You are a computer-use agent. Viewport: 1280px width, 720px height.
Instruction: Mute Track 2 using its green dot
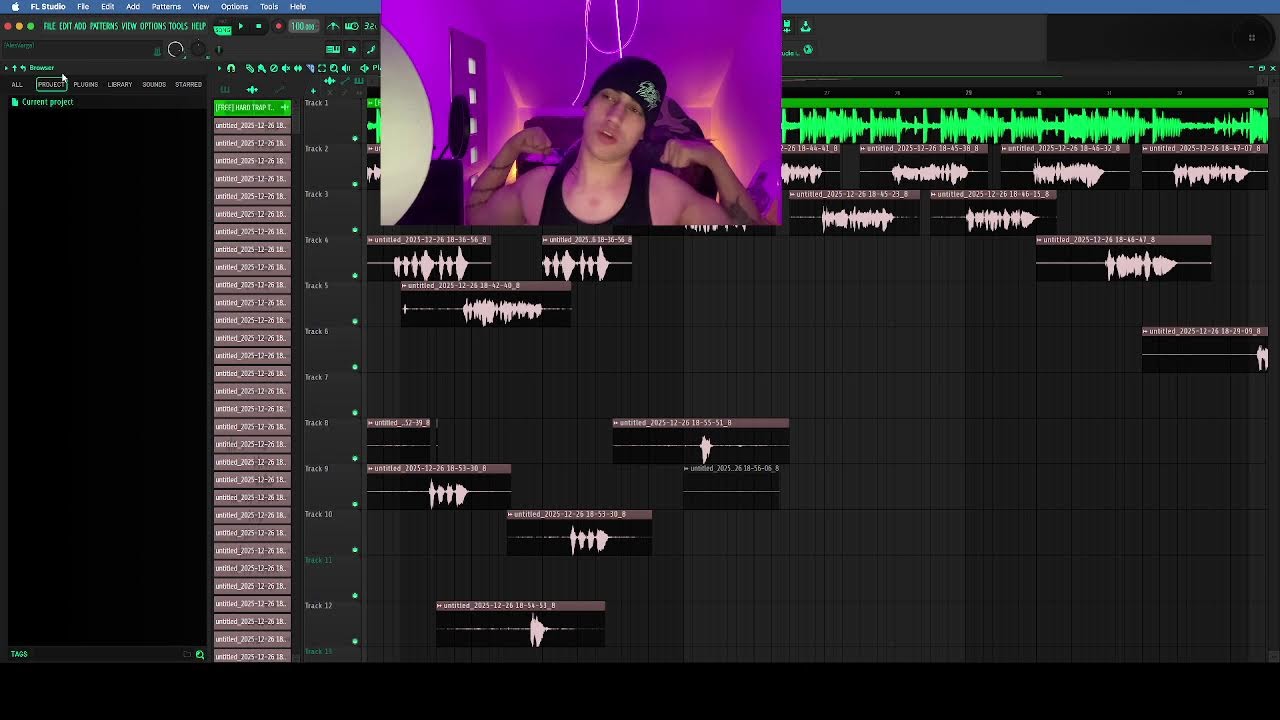(x=355, y=184)
